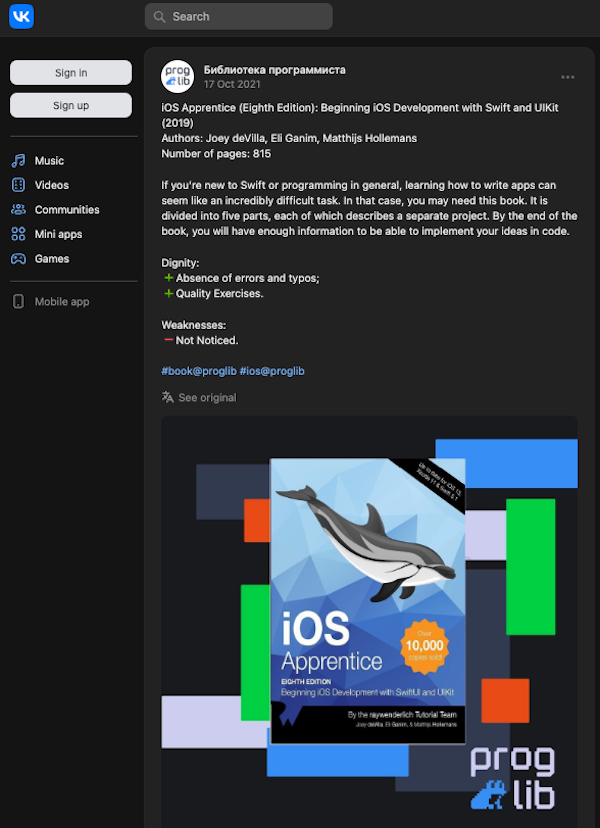Open the post three-dots options menu
600x828 pixels.
pos(568,77)
